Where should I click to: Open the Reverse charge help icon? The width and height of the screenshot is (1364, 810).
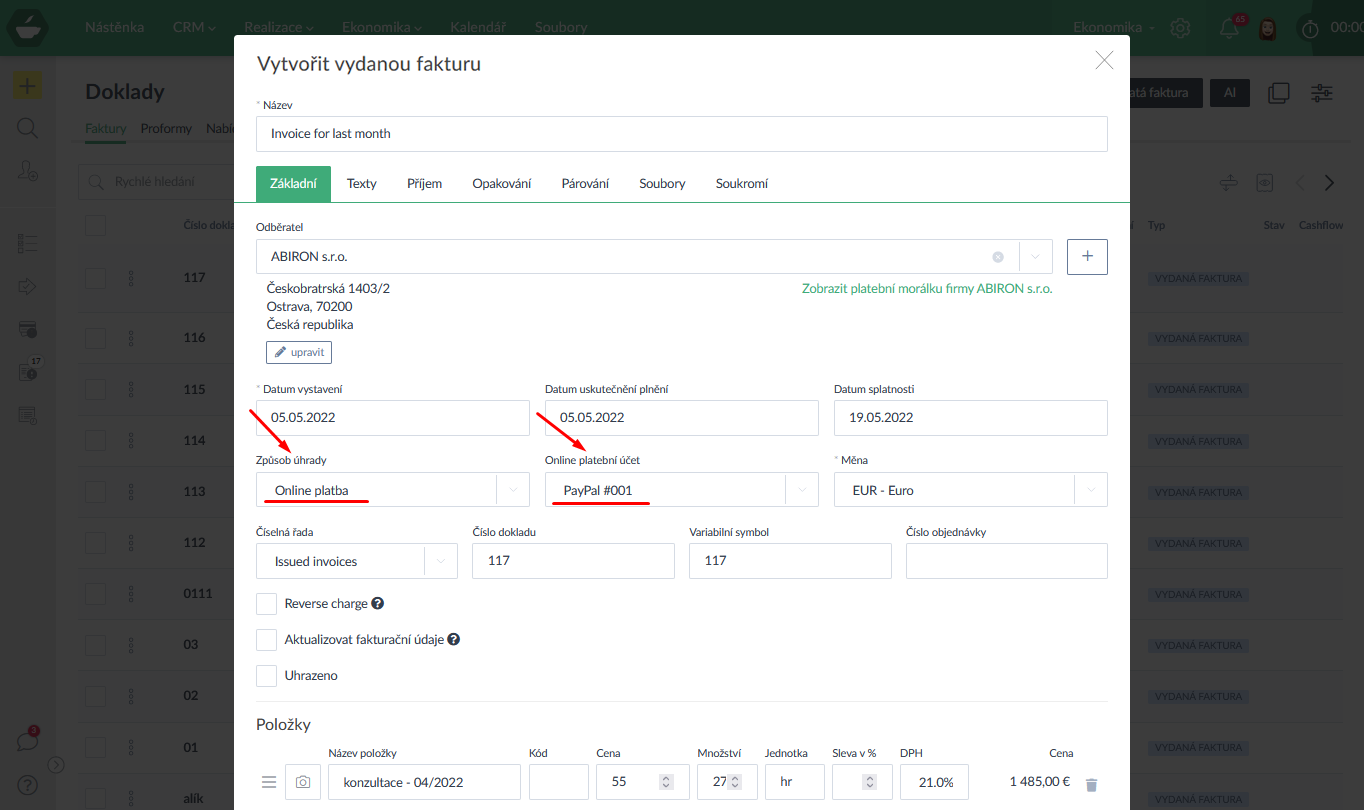point(378,604)
